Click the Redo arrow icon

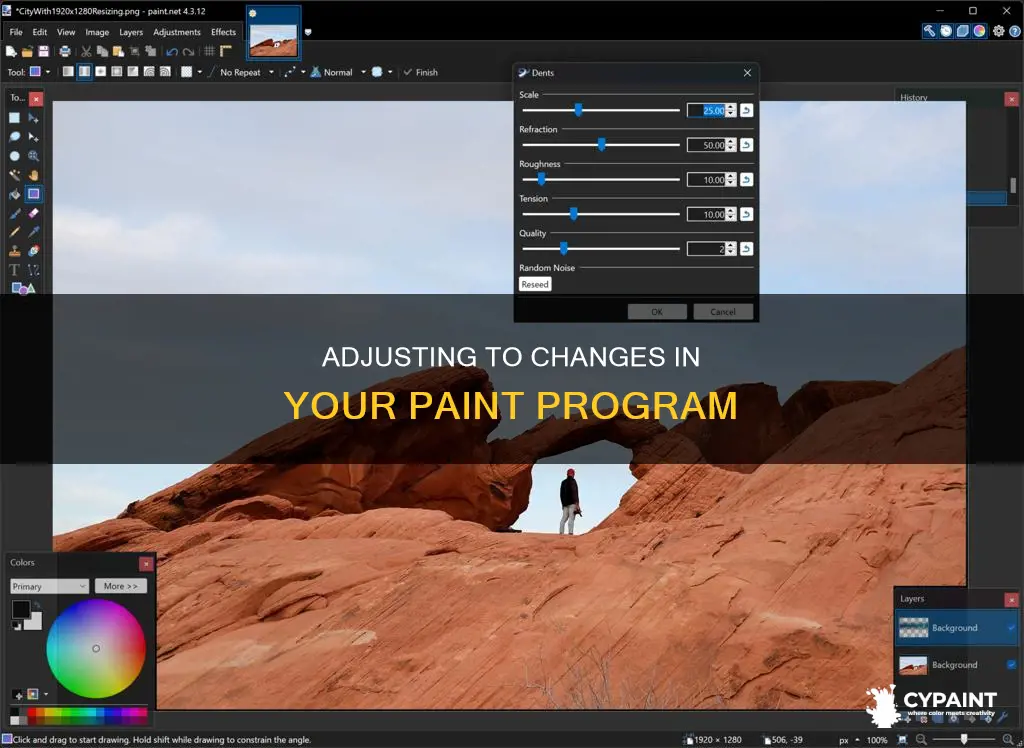point(188,52)
